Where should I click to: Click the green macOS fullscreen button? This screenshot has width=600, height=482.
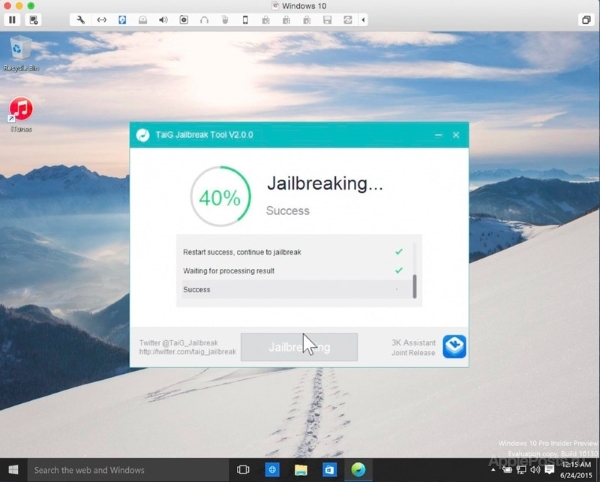click(x=31, y=5)
